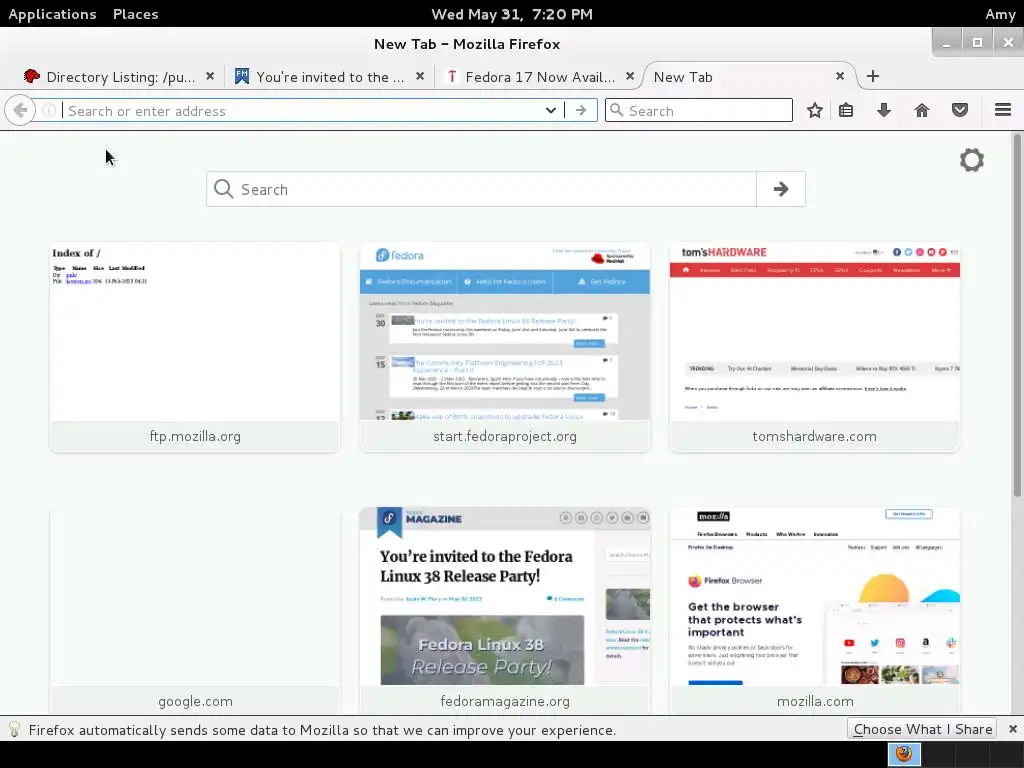Viewport: 1024px width, 768px height.
Task: Open the ftp.mozilla.org tile
Action: [195, 347]
